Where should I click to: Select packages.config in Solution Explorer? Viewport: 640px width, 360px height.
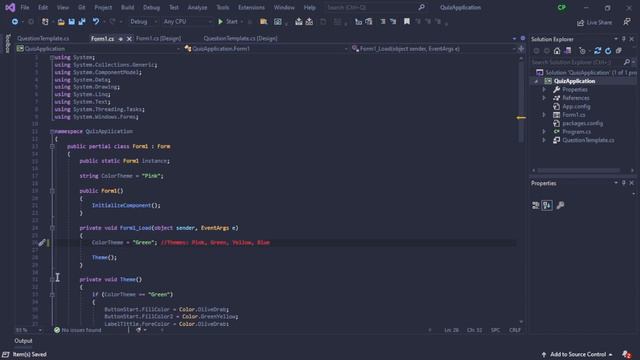(582, 123)
